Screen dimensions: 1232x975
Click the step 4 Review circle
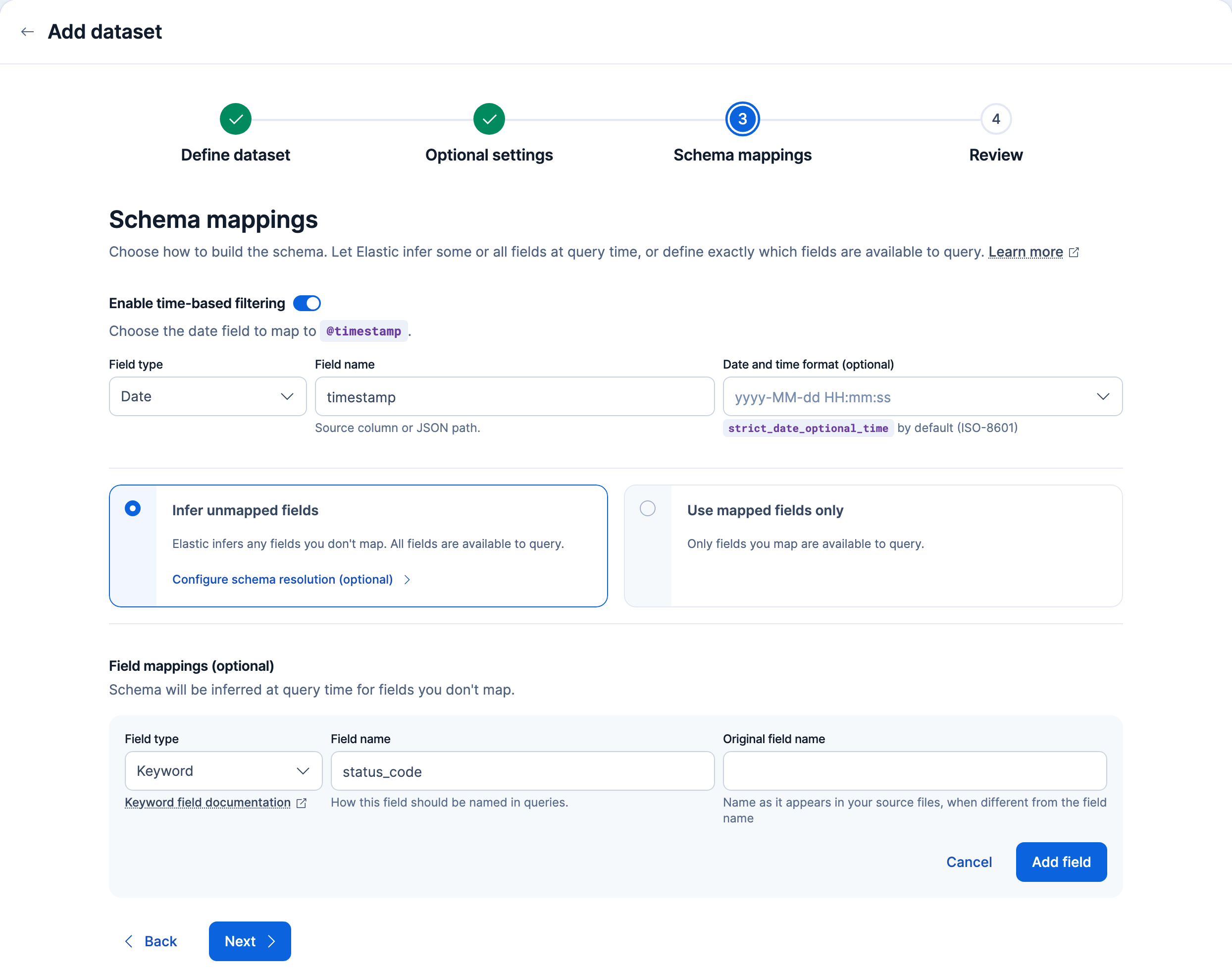[x=996, y=119]
